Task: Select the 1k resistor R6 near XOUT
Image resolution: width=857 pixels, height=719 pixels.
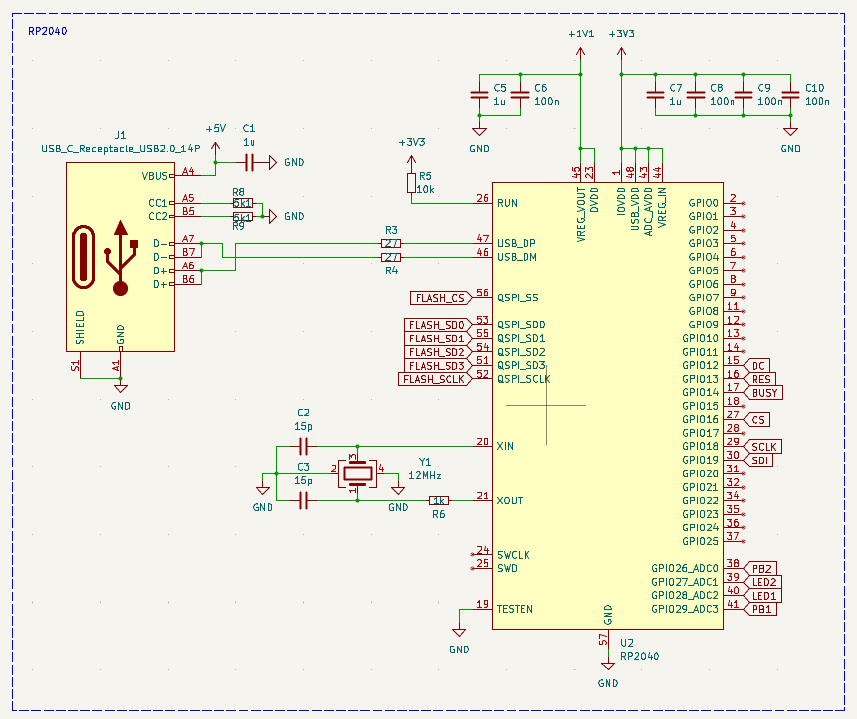Action: 438,500
